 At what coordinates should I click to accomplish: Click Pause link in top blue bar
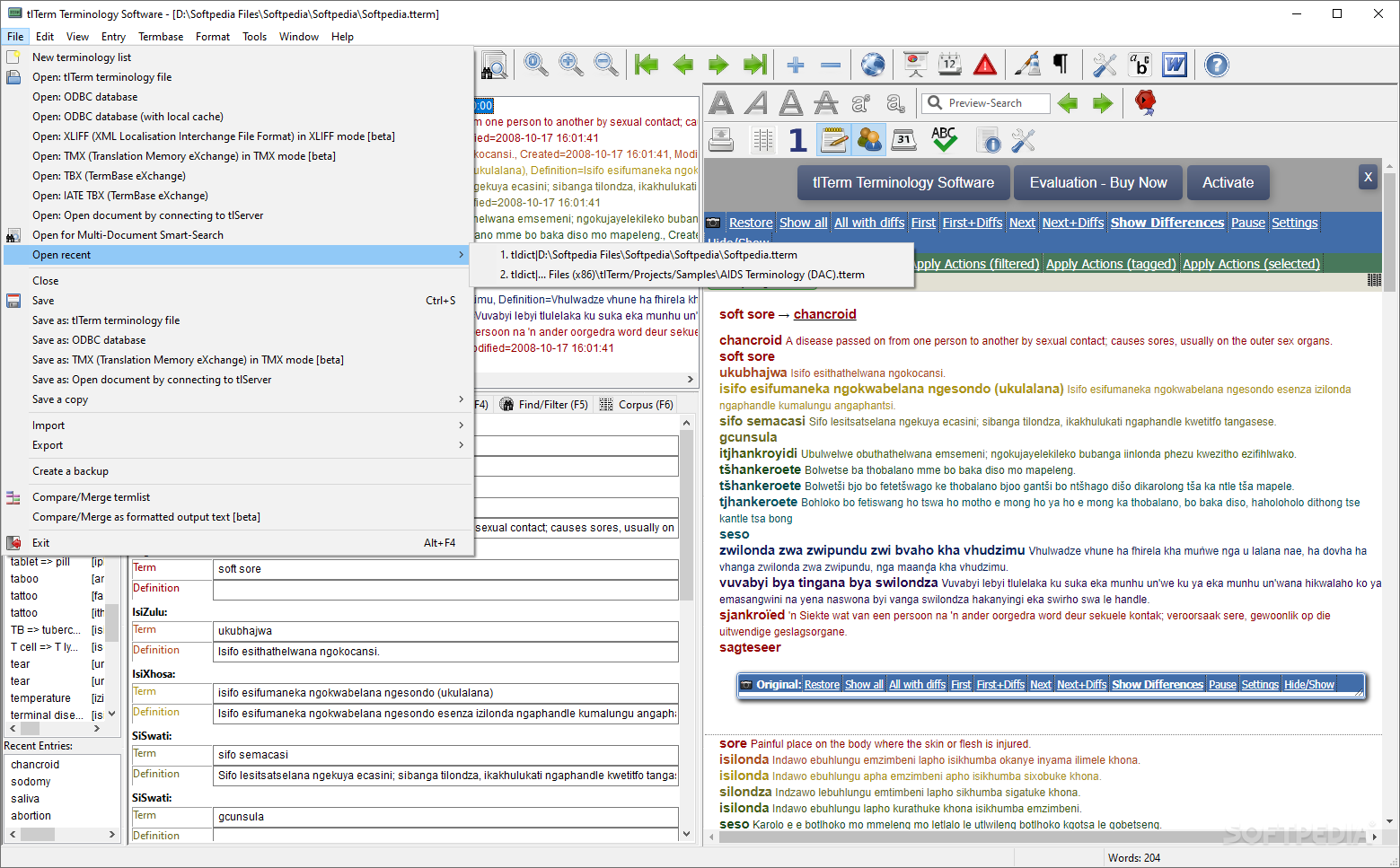pos(1248,223)
